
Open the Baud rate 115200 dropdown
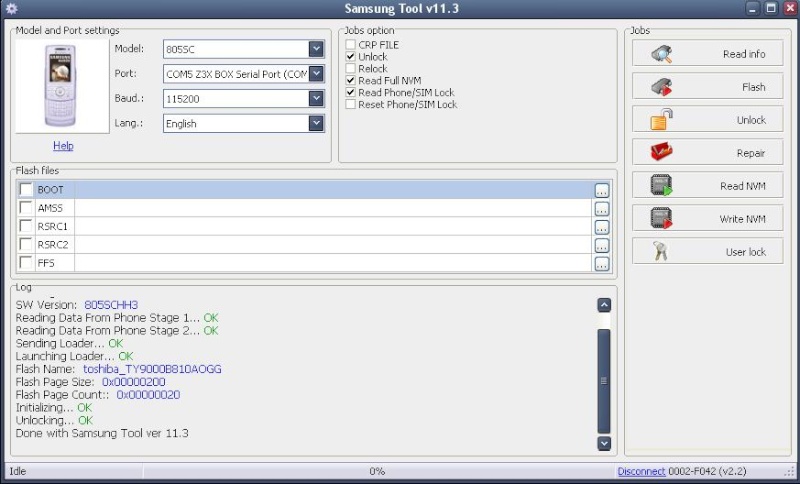click(316, 98)
